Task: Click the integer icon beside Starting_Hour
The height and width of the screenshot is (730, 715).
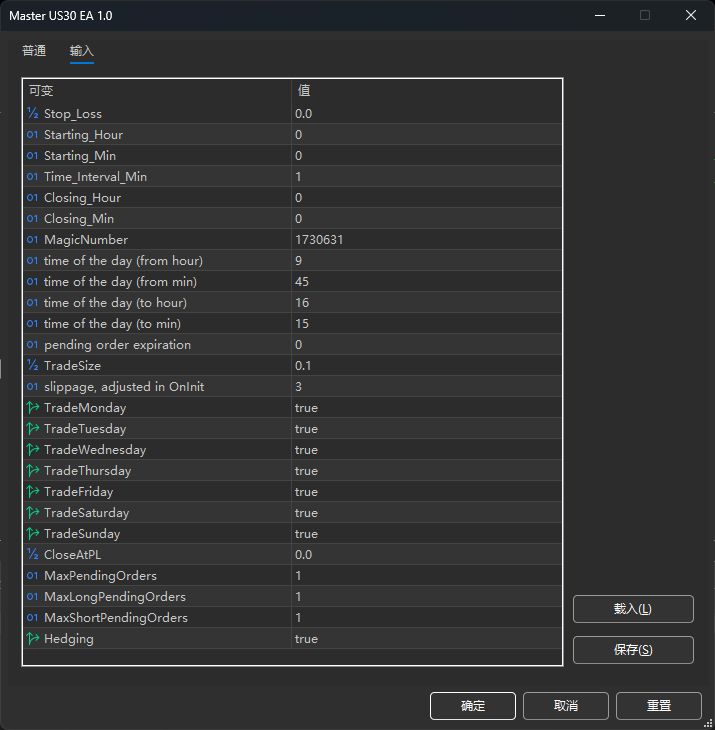Action: coord(33,135)
